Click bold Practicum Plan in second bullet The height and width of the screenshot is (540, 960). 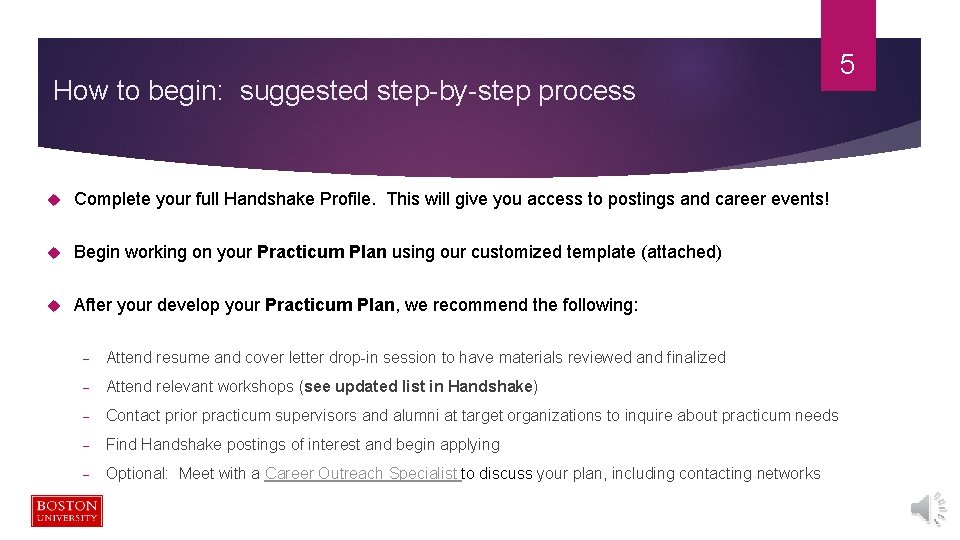tap(322, 252)
